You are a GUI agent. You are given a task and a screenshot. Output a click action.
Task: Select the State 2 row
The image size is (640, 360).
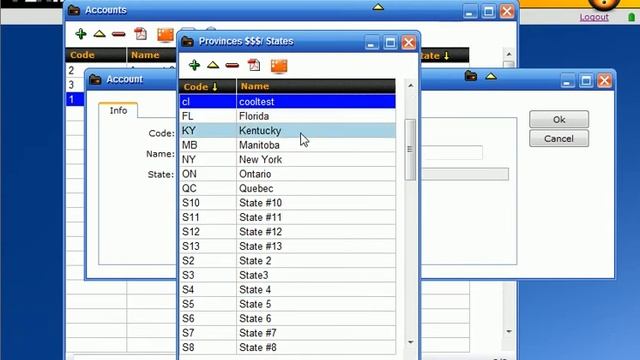pos(287,261)
